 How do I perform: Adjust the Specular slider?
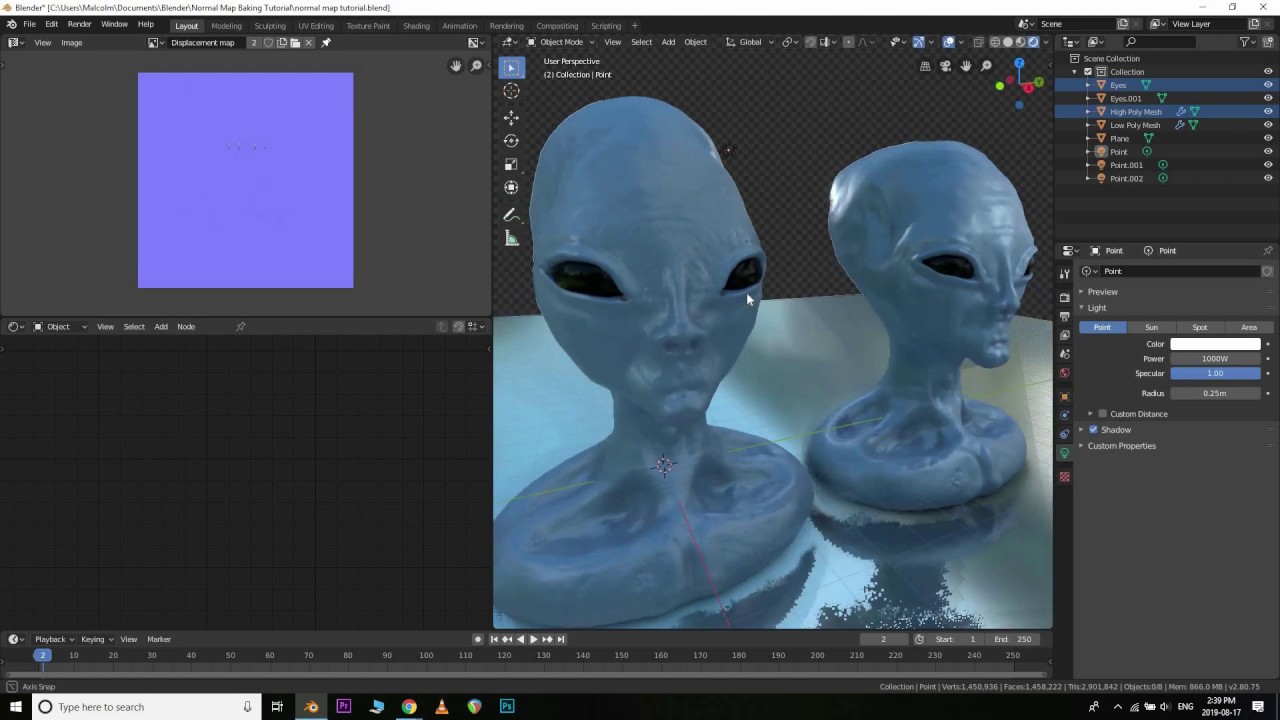click(x=1215, y=373)
